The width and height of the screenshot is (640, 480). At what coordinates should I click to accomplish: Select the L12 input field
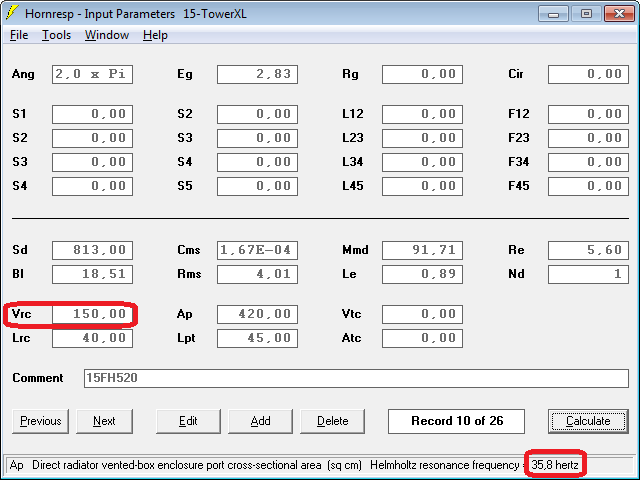point(422,114)
